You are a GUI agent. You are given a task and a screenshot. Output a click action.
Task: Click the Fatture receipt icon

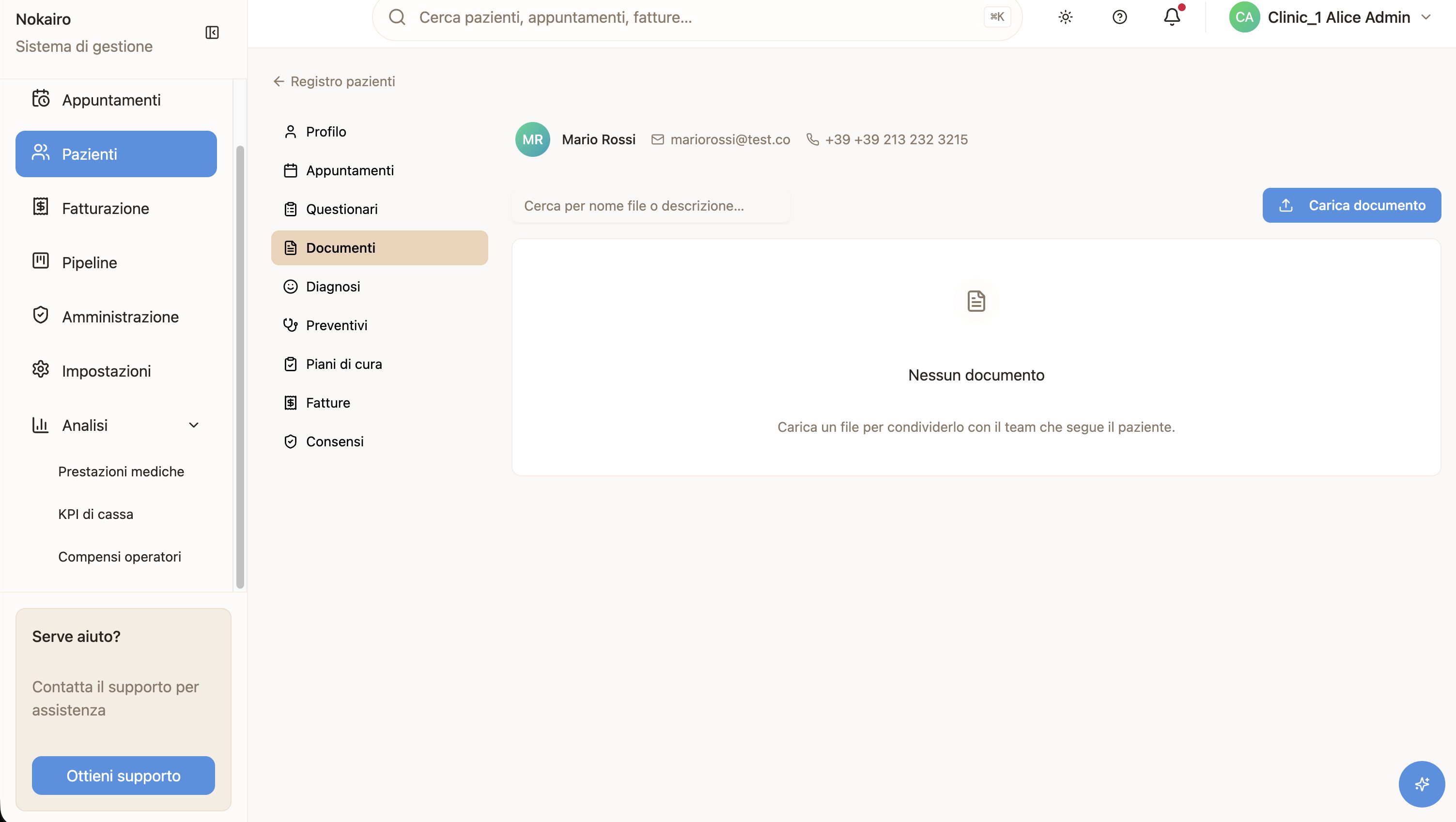click(291, 403)
